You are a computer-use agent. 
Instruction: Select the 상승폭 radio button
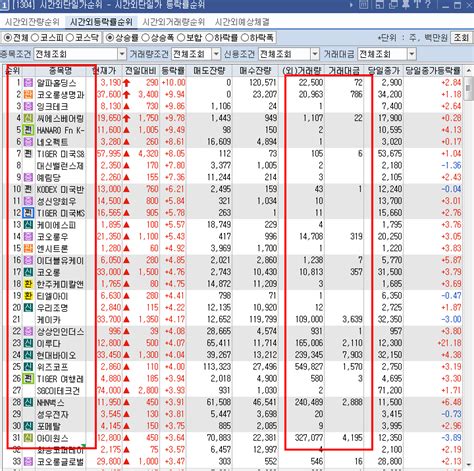coord(145,38)
